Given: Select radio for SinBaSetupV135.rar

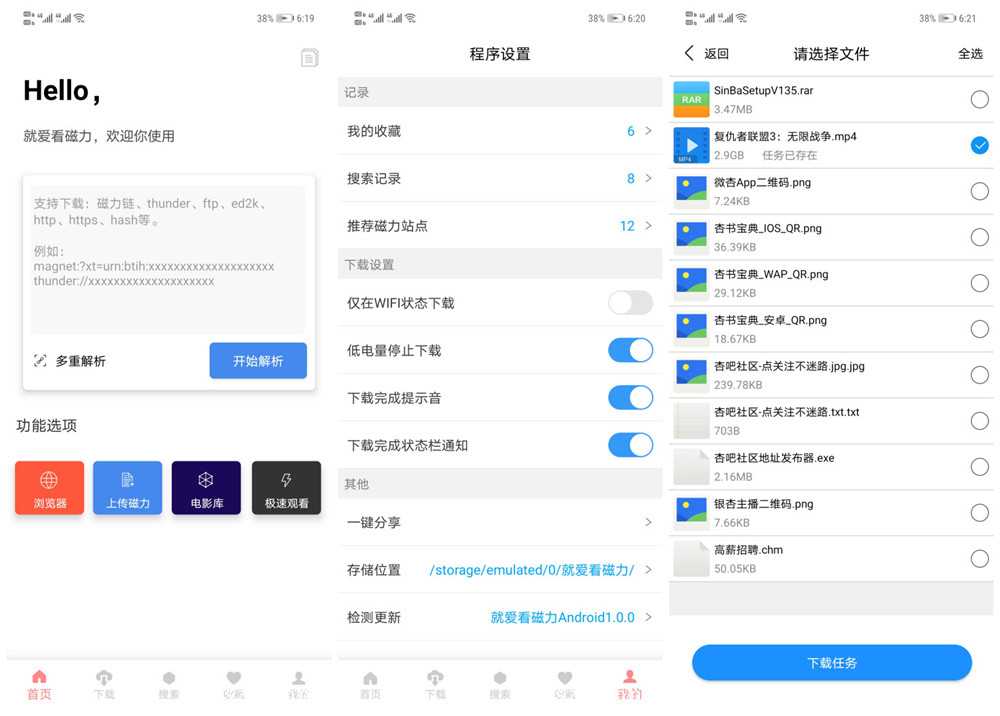Looking at the screenshot, I should coord(980,99).
